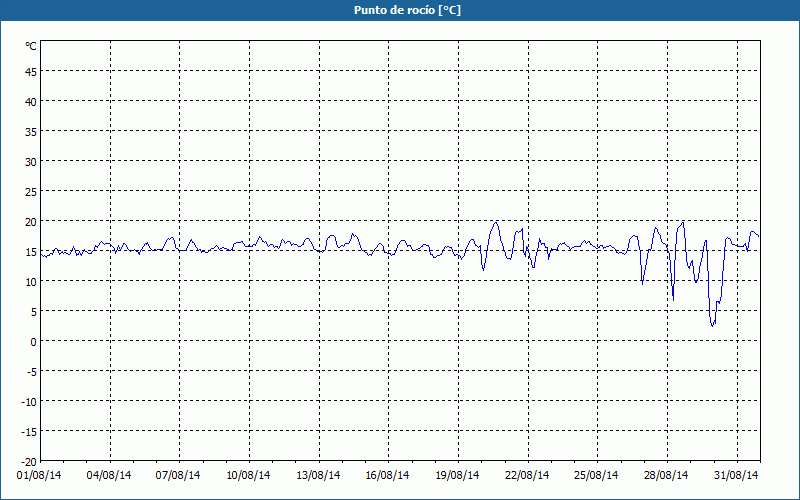Click the date label 28/08/14
Image resolution: width=800 pixels, height=500 pixels.
(x=666, y=475)
